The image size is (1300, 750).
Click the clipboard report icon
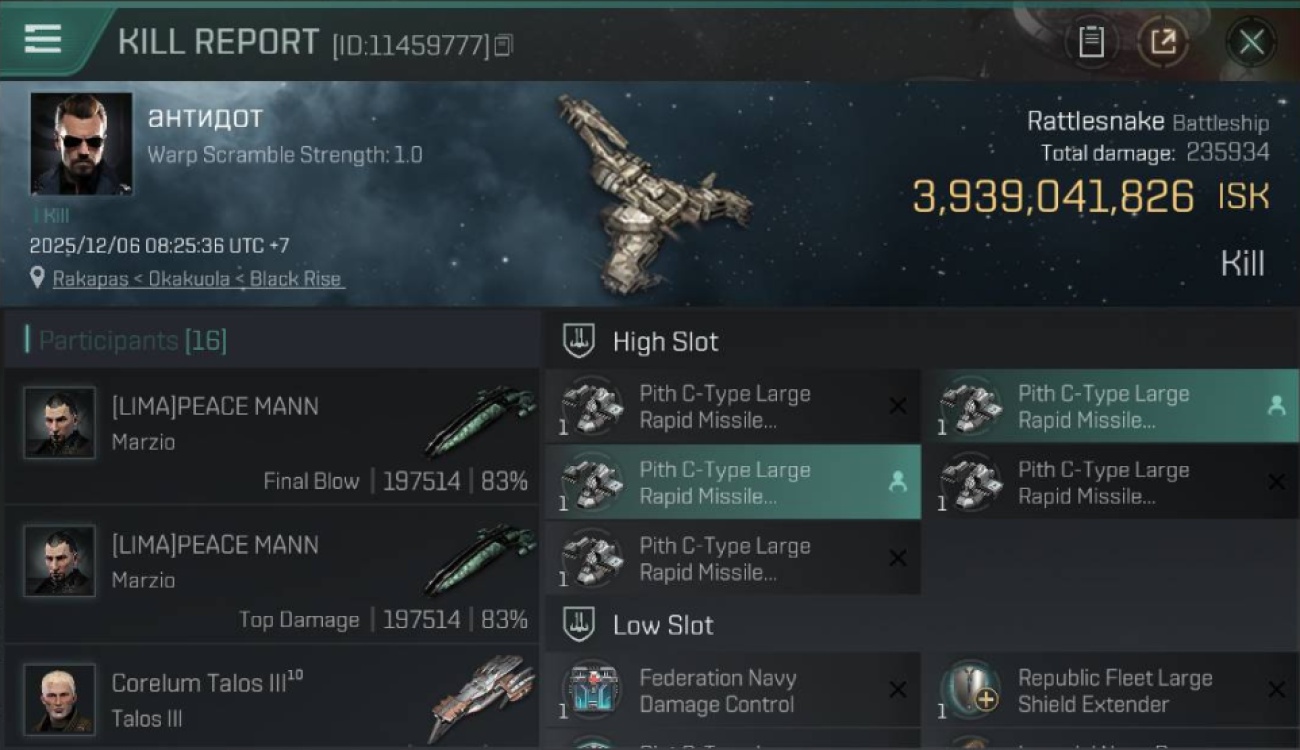point(1091,42)
